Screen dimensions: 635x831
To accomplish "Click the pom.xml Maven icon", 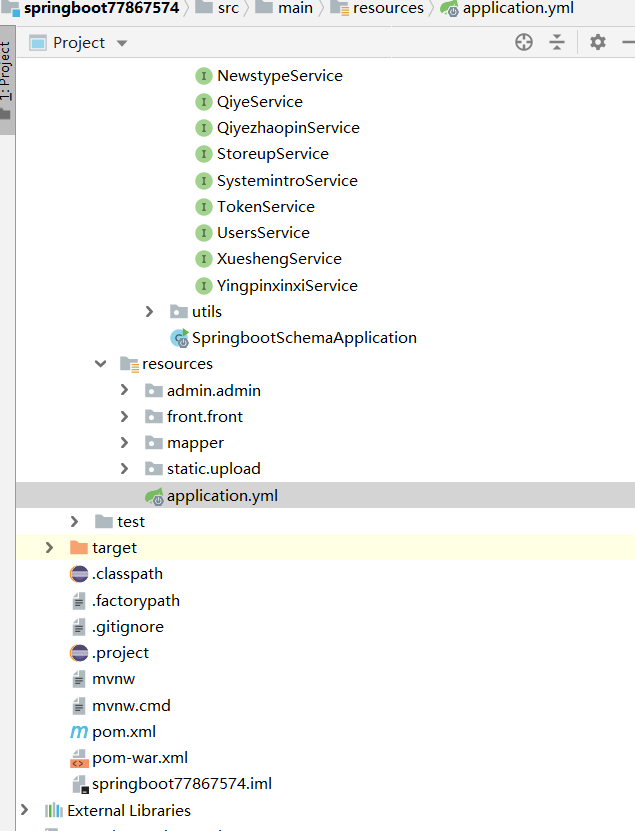I will pos(79,732).
